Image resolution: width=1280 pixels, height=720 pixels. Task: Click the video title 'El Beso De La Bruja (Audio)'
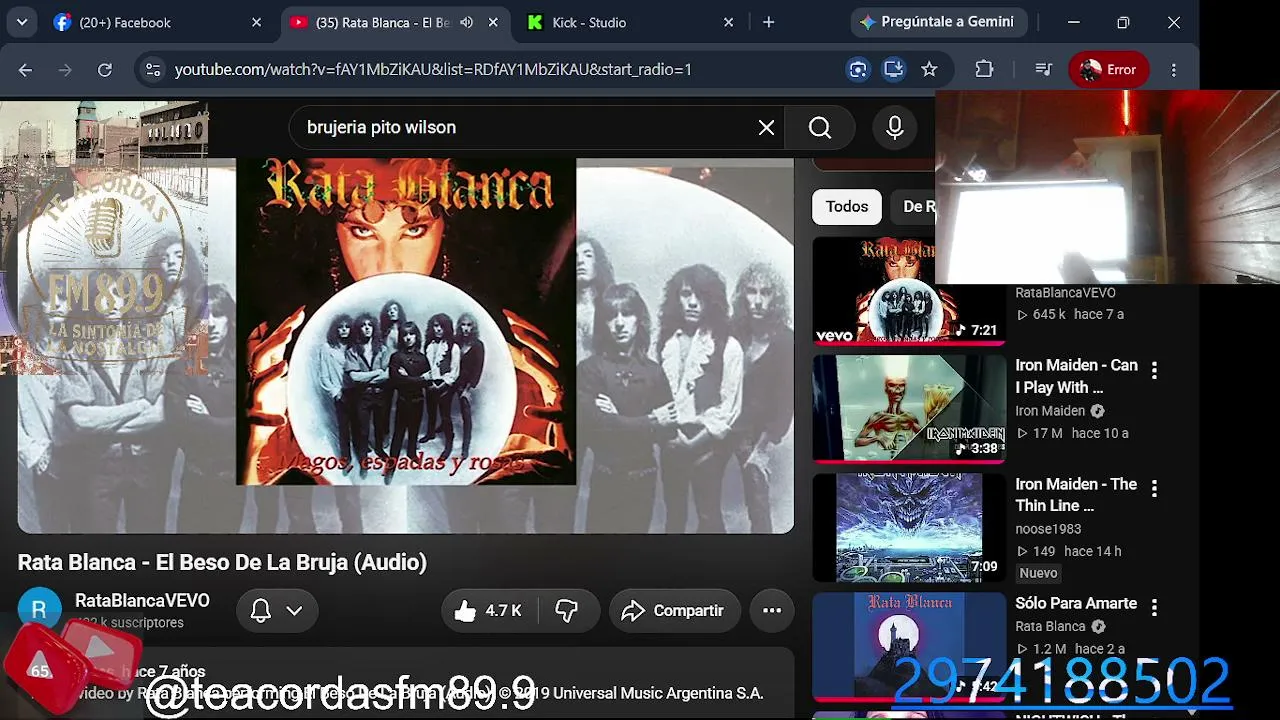pos(291,562)
